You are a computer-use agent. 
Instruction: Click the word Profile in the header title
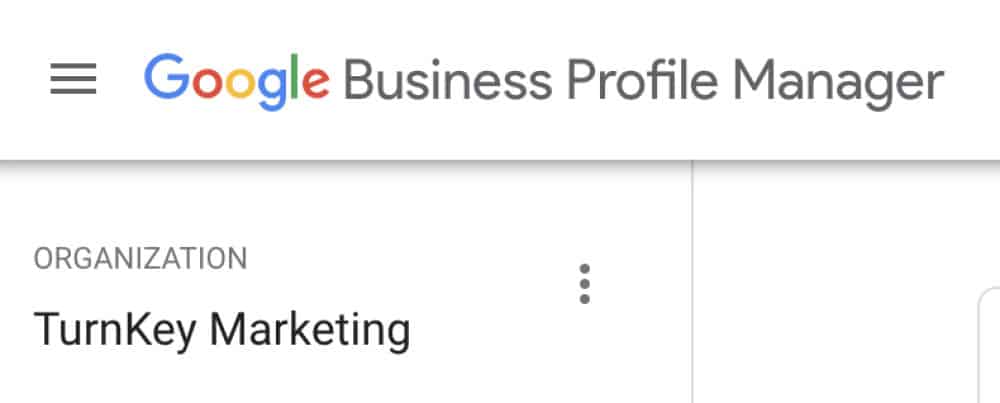click(x=642, y=79)
